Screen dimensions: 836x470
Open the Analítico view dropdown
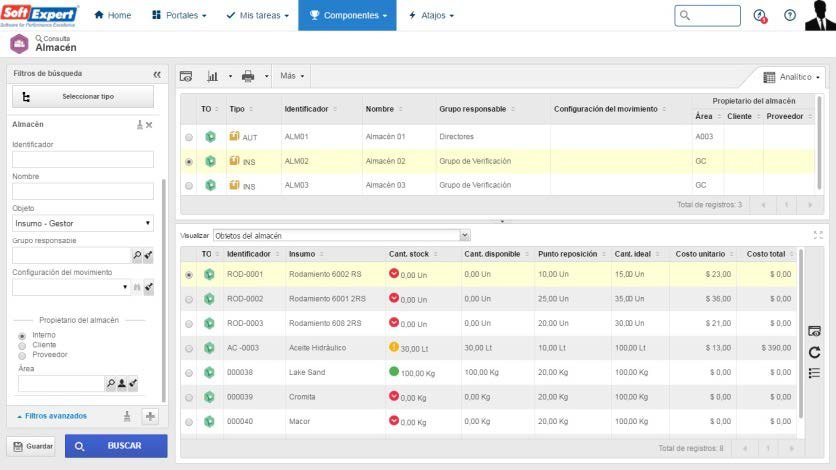(791, 77)
